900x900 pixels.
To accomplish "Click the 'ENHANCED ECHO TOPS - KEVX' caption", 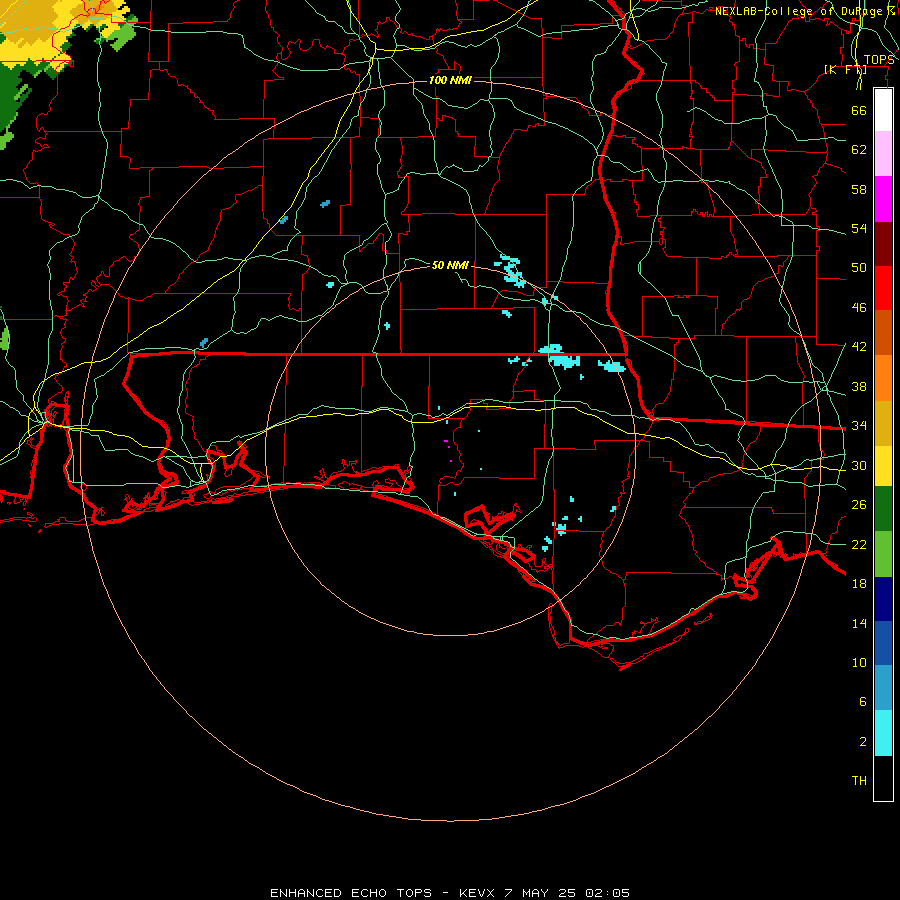I will point(382,893).
